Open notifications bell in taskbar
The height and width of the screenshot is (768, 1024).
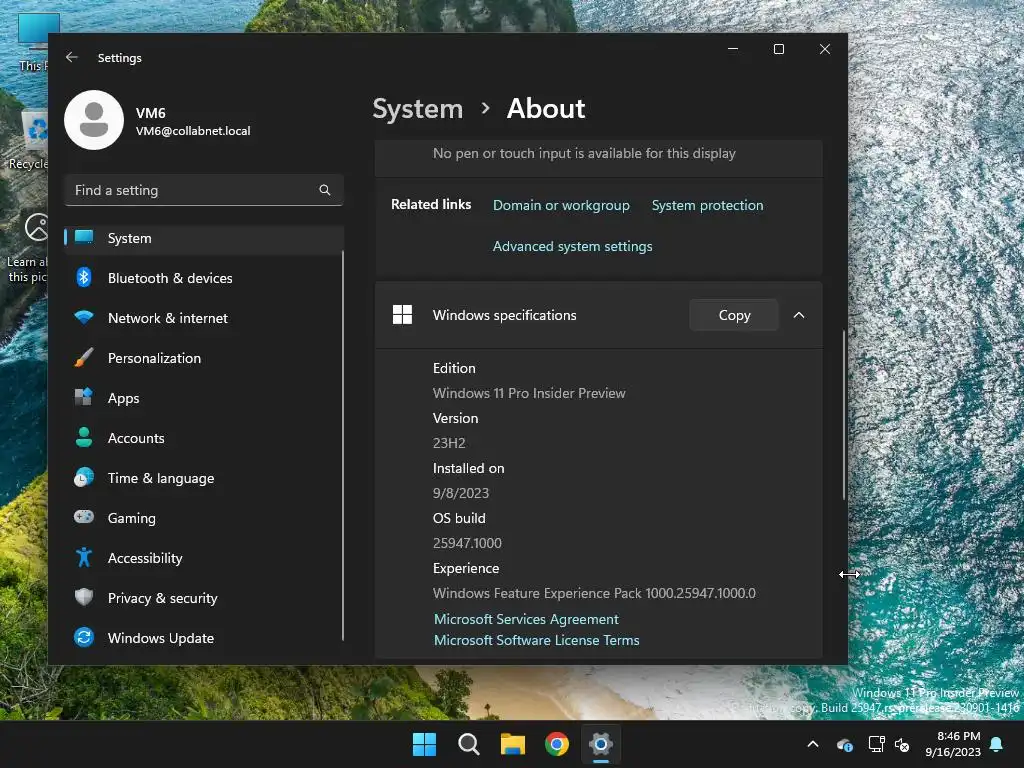click(997, 744)
